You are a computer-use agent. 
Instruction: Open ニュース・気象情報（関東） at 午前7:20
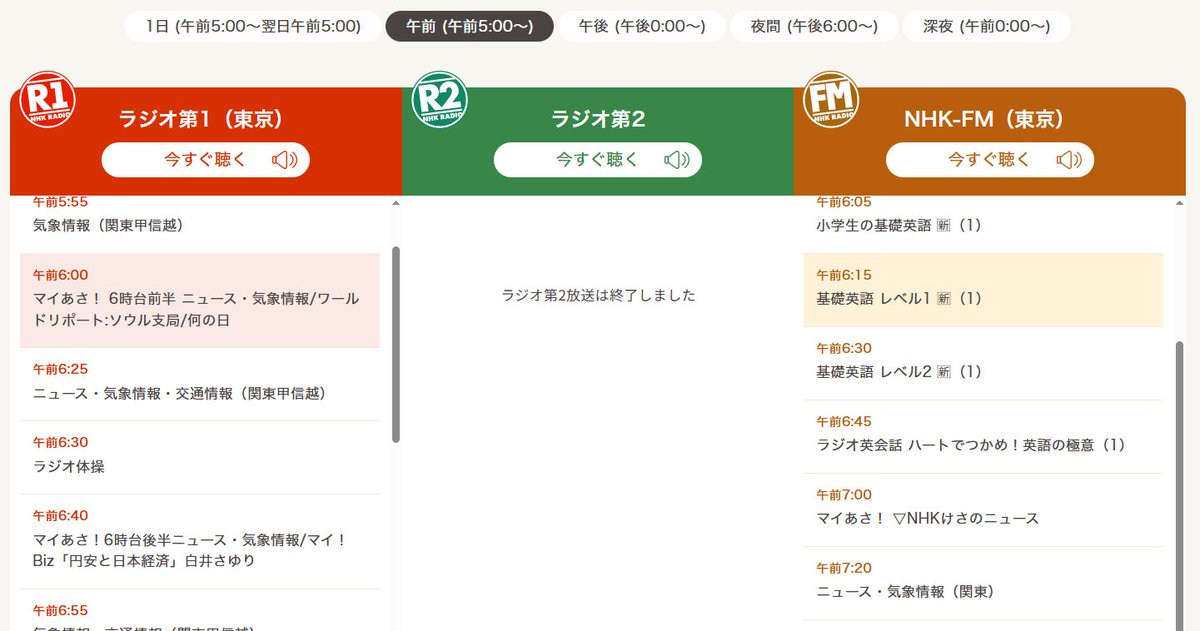pyautogui.click(x=984, y=583)
